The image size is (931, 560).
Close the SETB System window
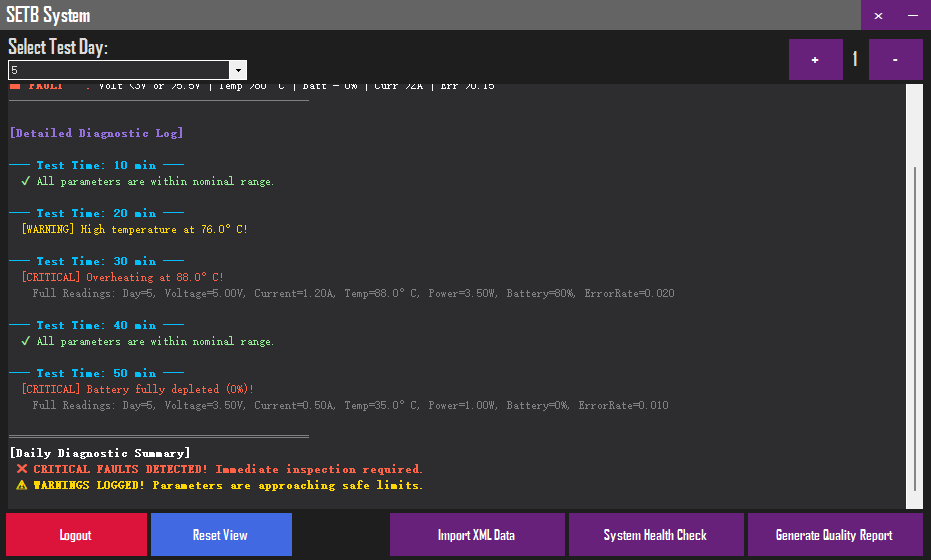tap(878, 15)
